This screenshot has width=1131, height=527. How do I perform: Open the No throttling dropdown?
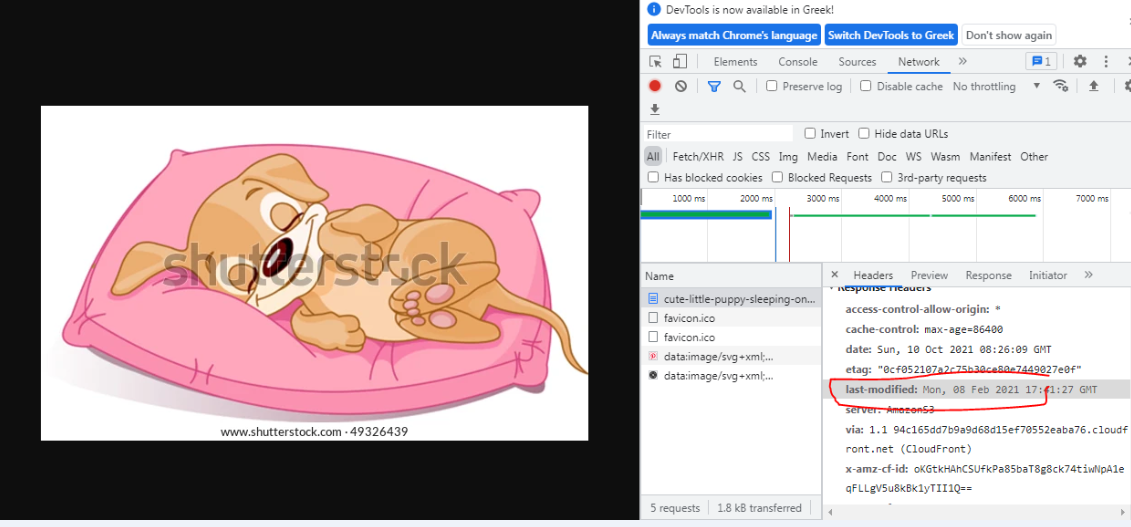tap(996, 86)
